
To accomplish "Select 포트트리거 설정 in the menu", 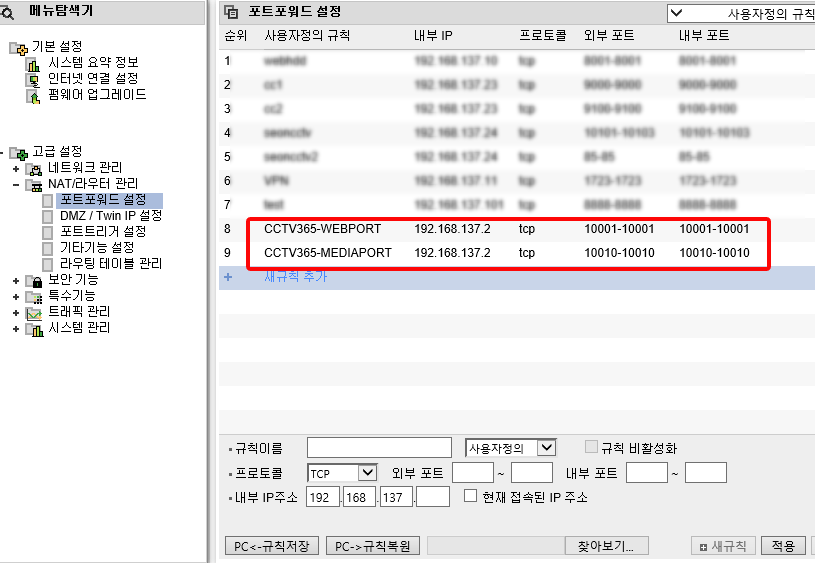I will tap(102, 232).
